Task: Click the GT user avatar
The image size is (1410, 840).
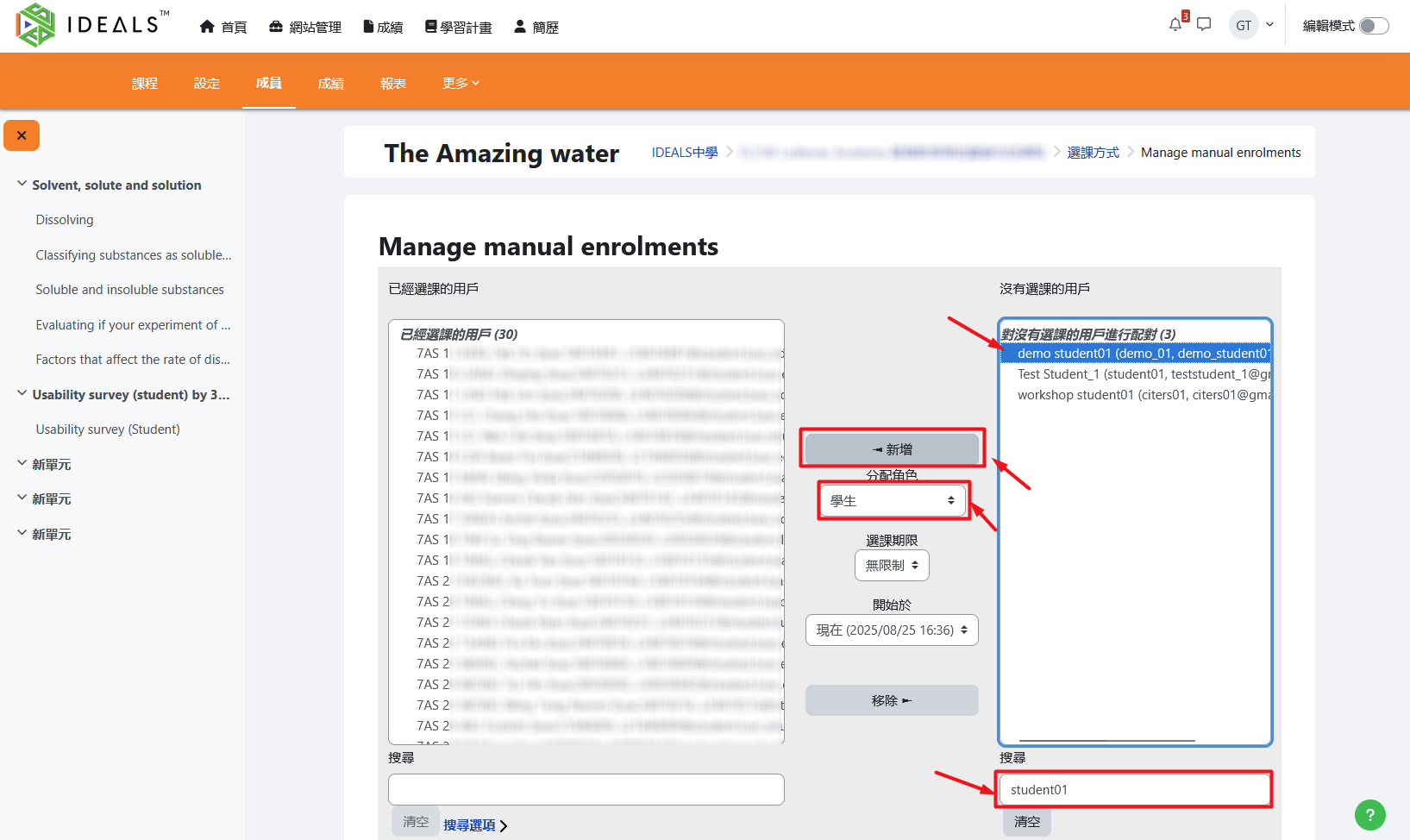Action: (x=1244, y=26)
